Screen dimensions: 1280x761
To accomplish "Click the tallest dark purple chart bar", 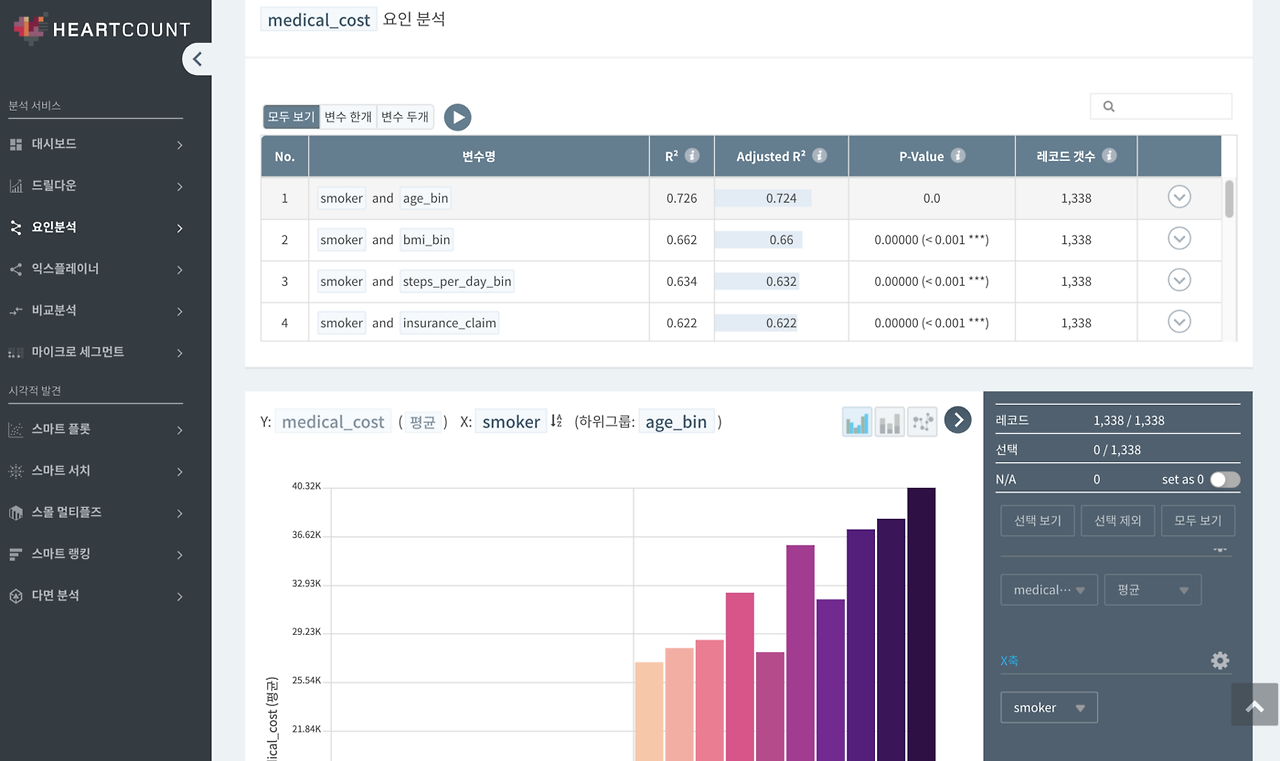I will pos(921,624).
